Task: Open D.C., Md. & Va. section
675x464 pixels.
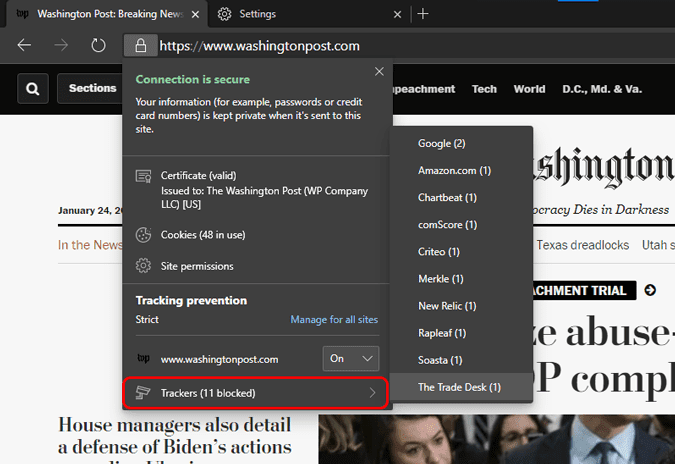Action: pyautogui.click(x=602, y=89)
